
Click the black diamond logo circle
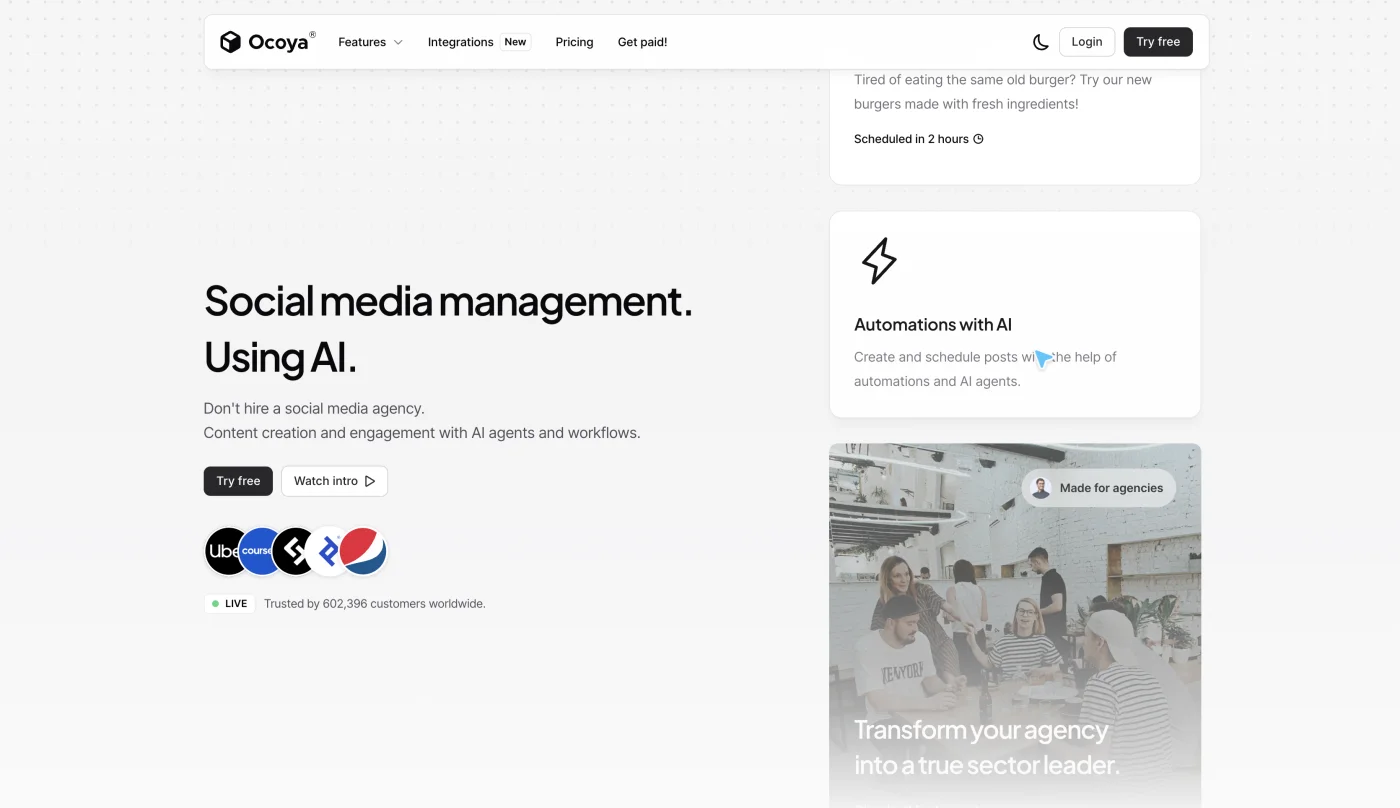(292, 551)
